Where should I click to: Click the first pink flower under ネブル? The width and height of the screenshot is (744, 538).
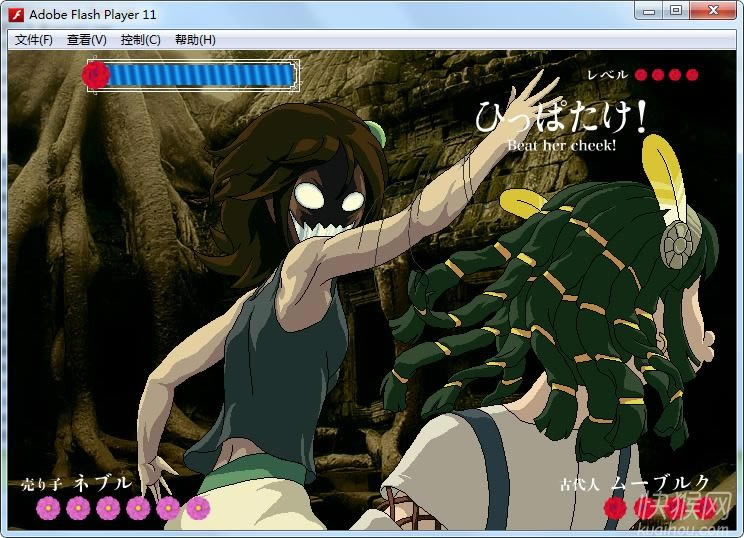[x=48, y=508]
